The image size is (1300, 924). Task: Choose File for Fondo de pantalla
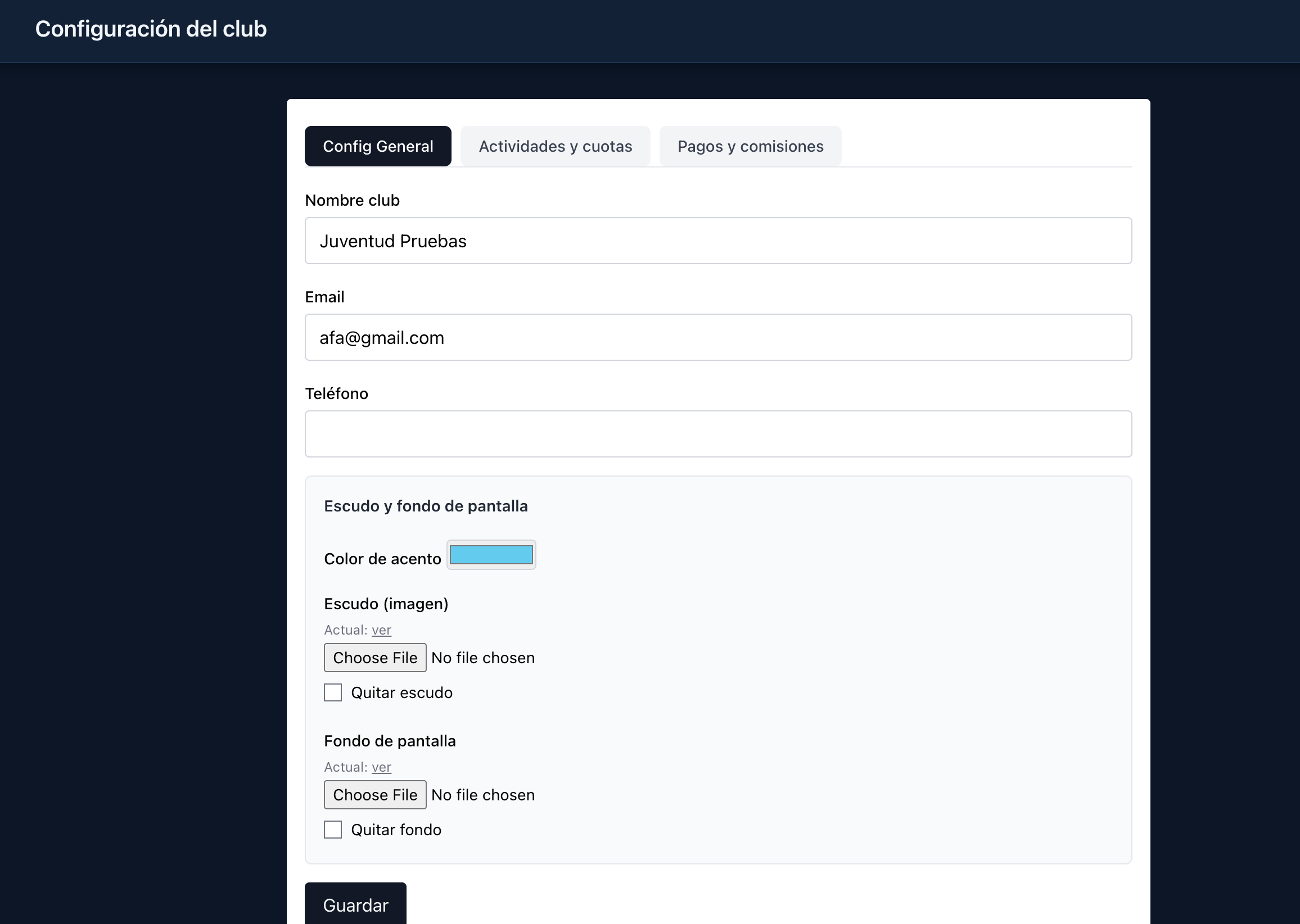coord(375,795)
